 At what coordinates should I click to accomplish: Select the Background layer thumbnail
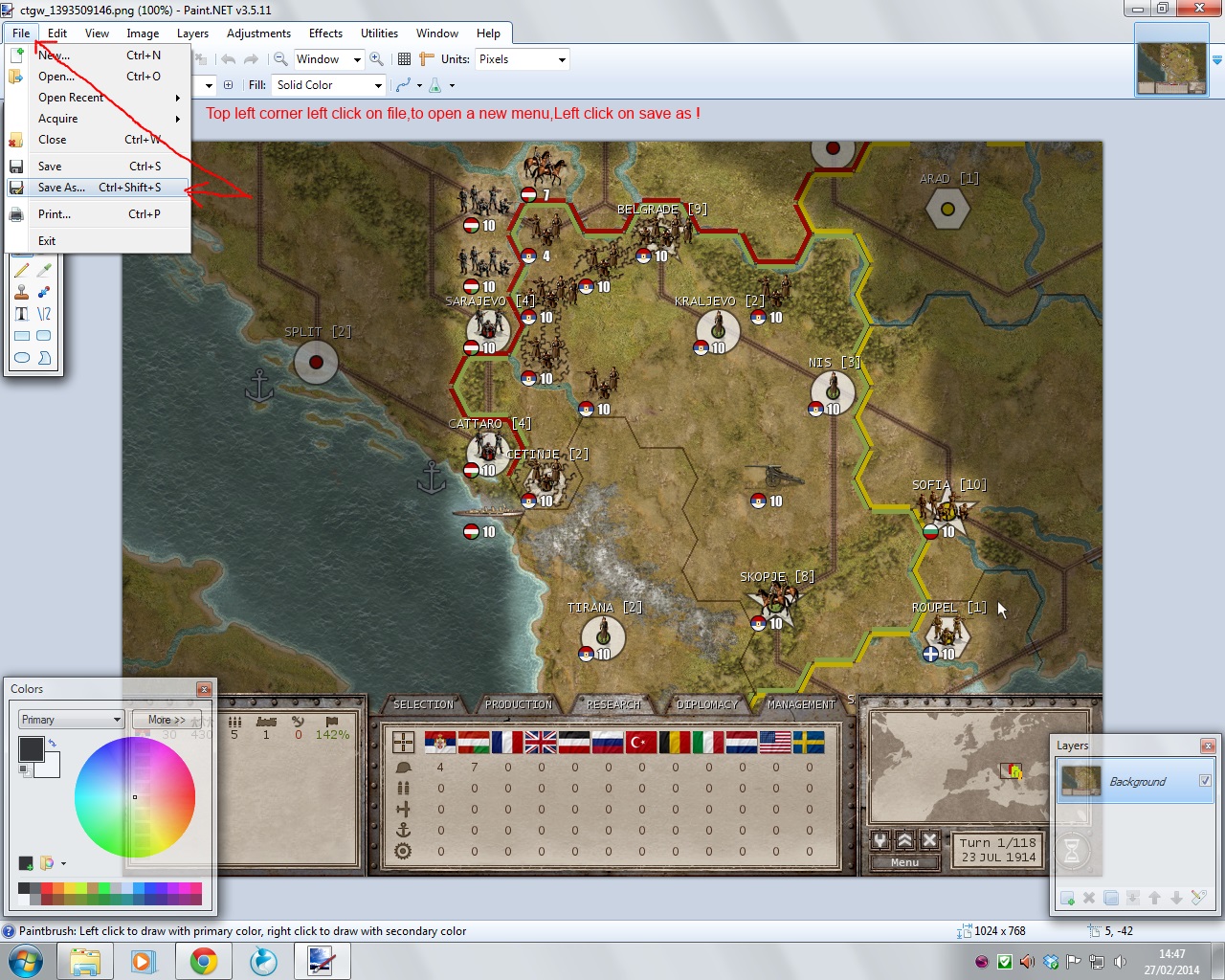pyautogui.click(x=1081, y=781)
